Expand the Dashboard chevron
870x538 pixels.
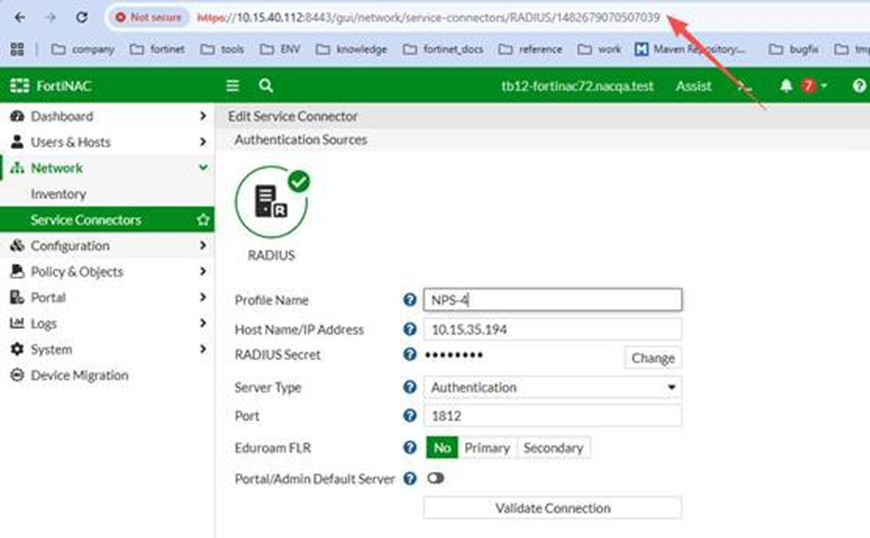coord(203,116)
